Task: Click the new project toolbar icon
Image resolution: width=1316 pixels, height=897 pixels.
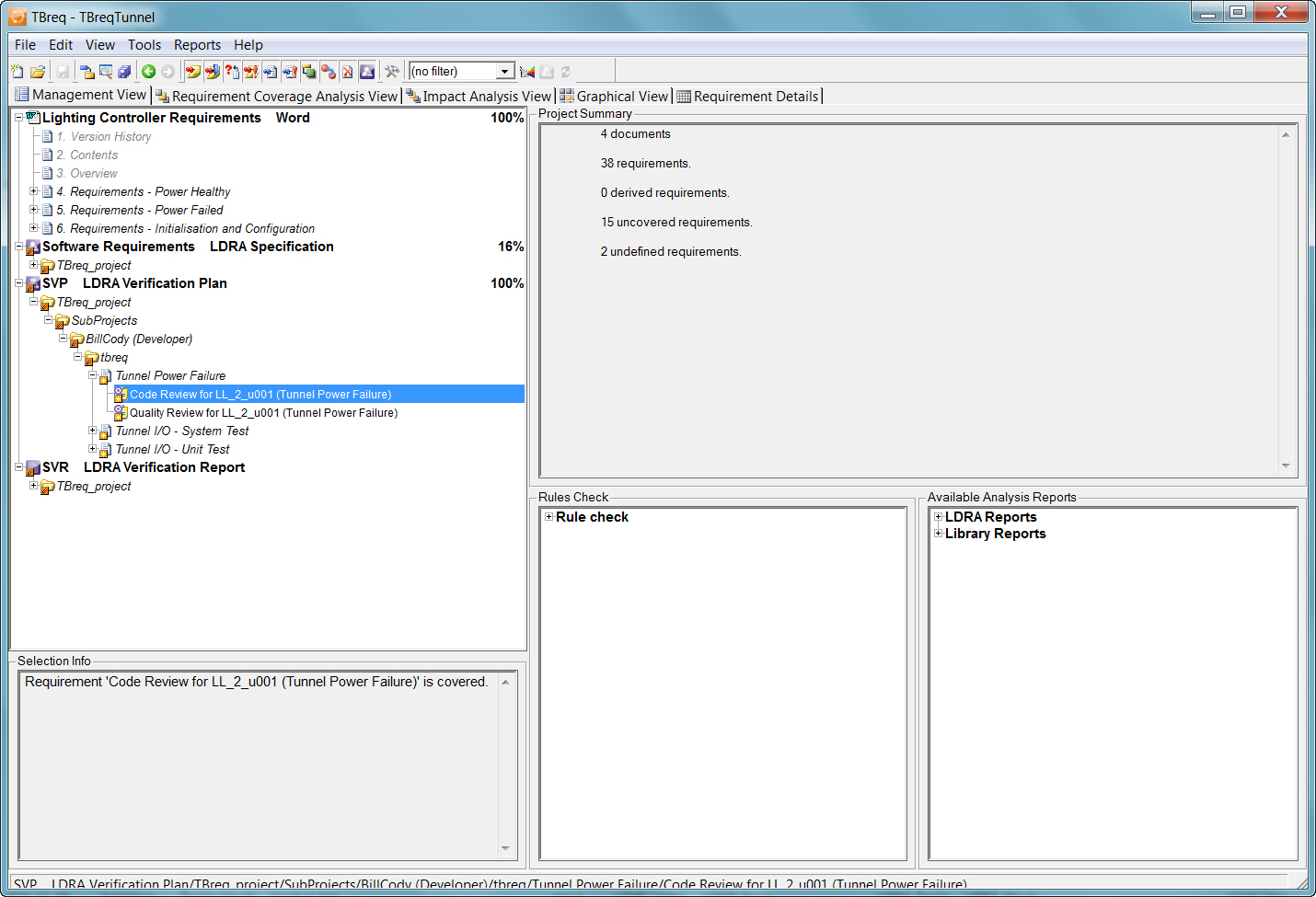Action: click(x=17, y=72)
